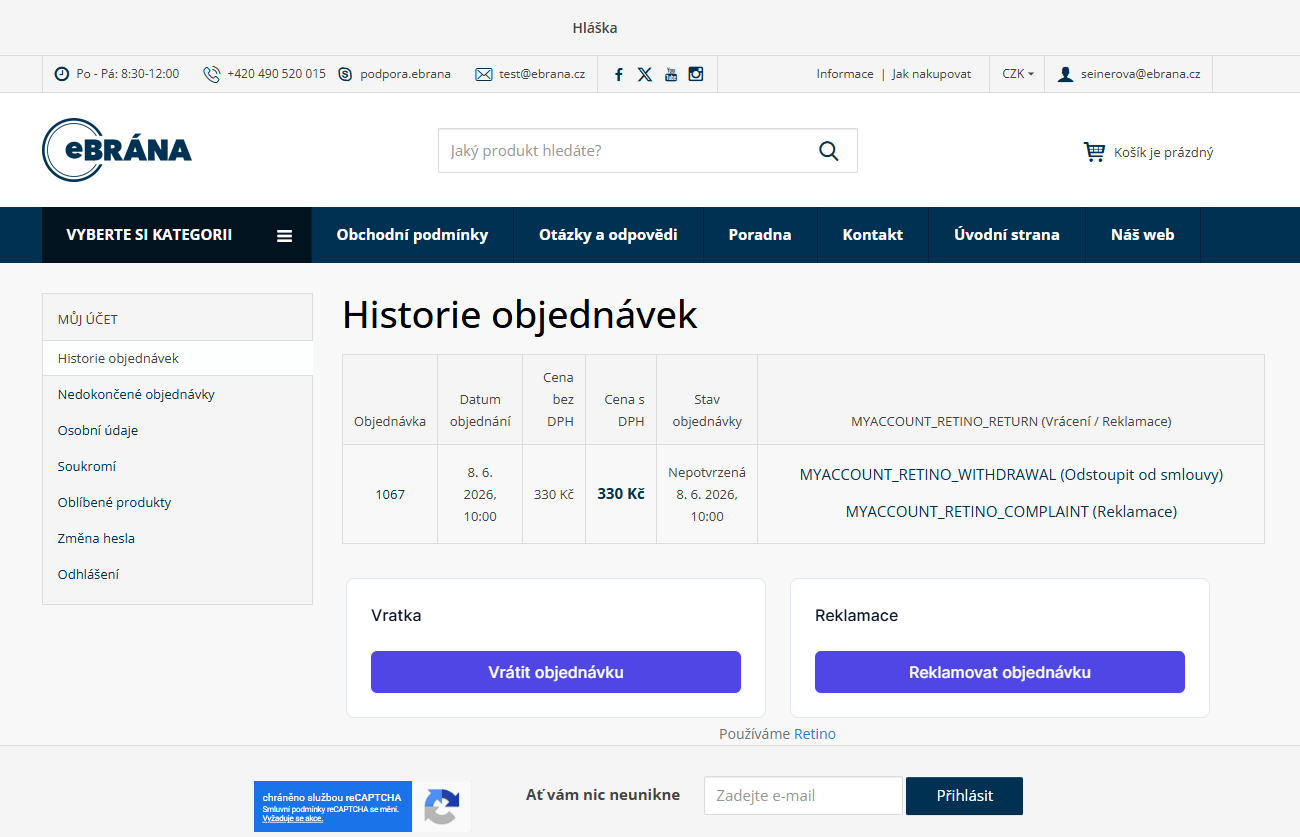
Task: Click the podpora.ebrana Skype link
Action: 405,74
